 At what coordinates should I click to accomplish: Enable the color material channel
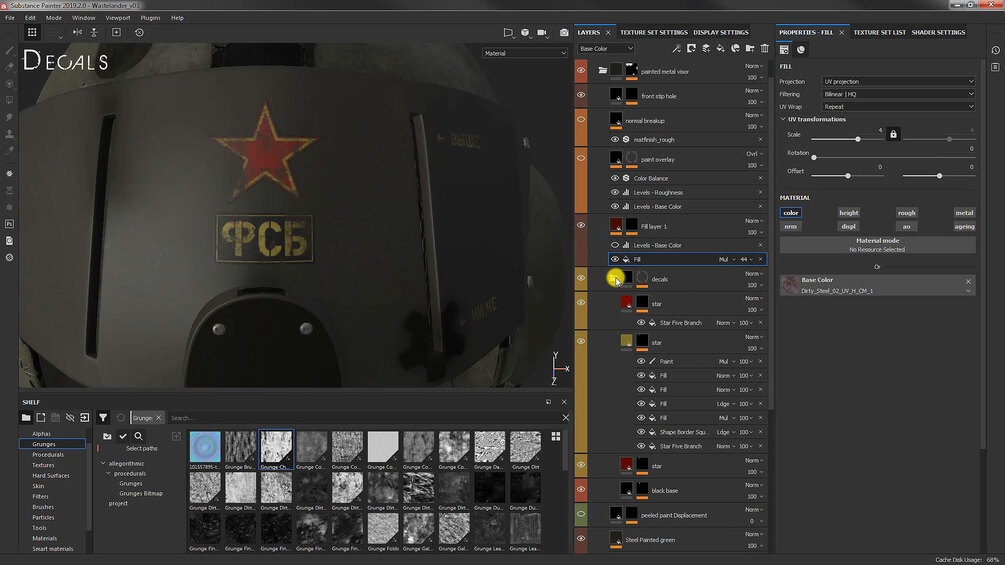pyautogui.click(x=791, y=213)
